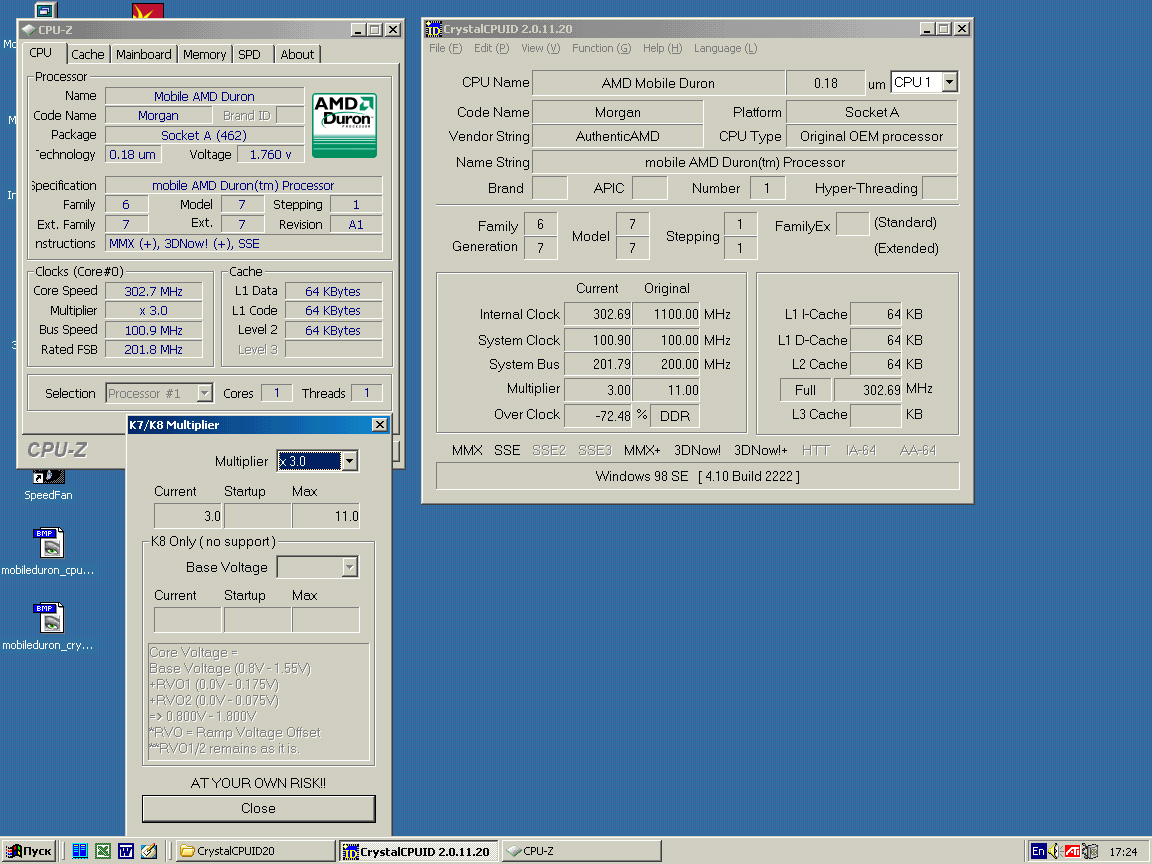This screenshot has width=1152, height=864.
Task: Expand the CPU 1 selector dropdown
Action: 949,83
